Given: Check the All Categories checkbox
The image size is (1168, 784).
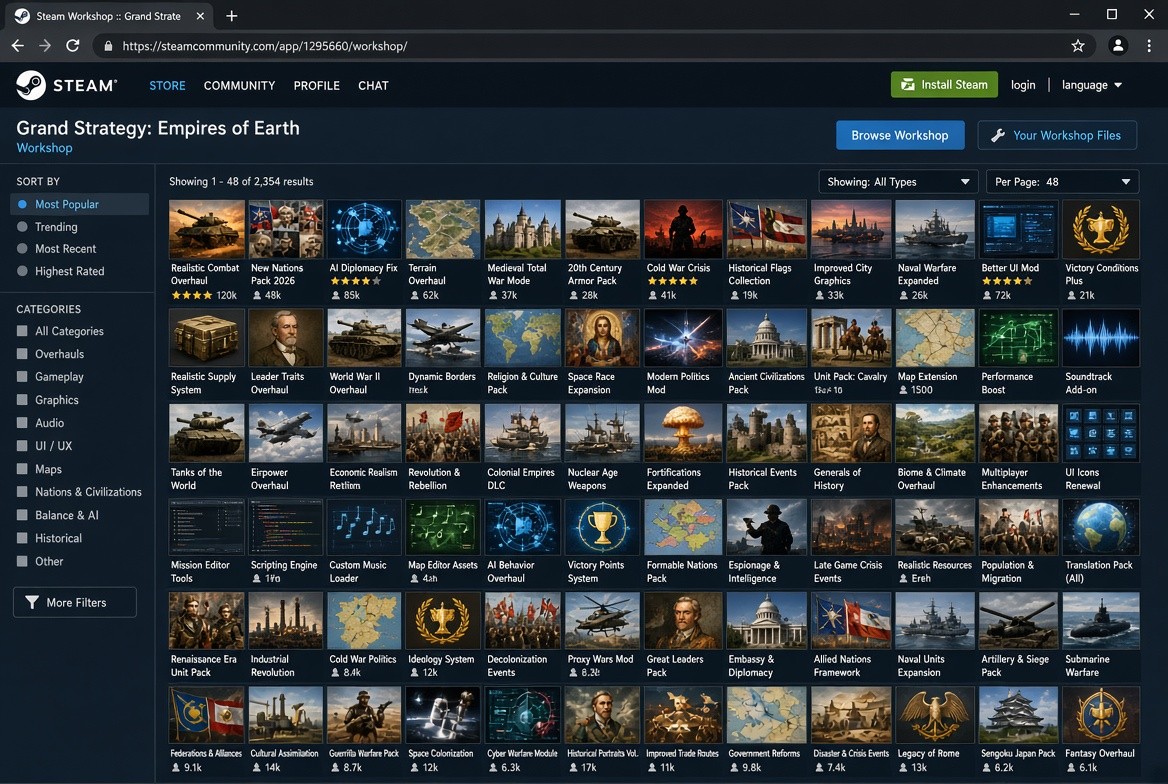Looking at the screenshot, I should [22, 331].
